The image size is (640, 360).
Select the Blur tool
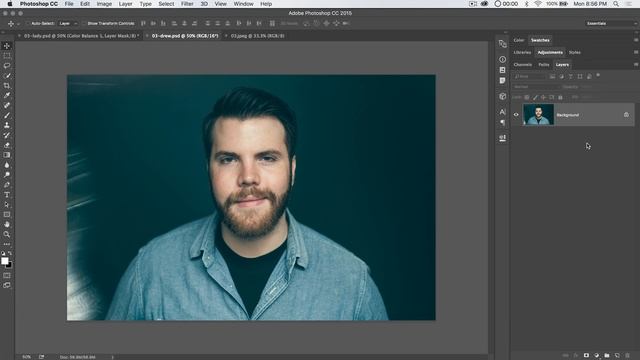point(7,165)
